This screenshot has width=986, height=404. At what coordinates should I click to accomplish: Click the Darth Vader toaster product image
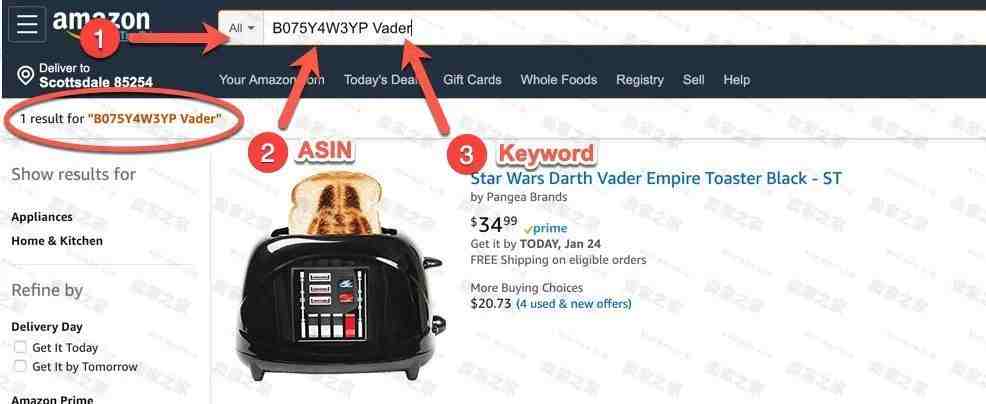tap(341, 277)
